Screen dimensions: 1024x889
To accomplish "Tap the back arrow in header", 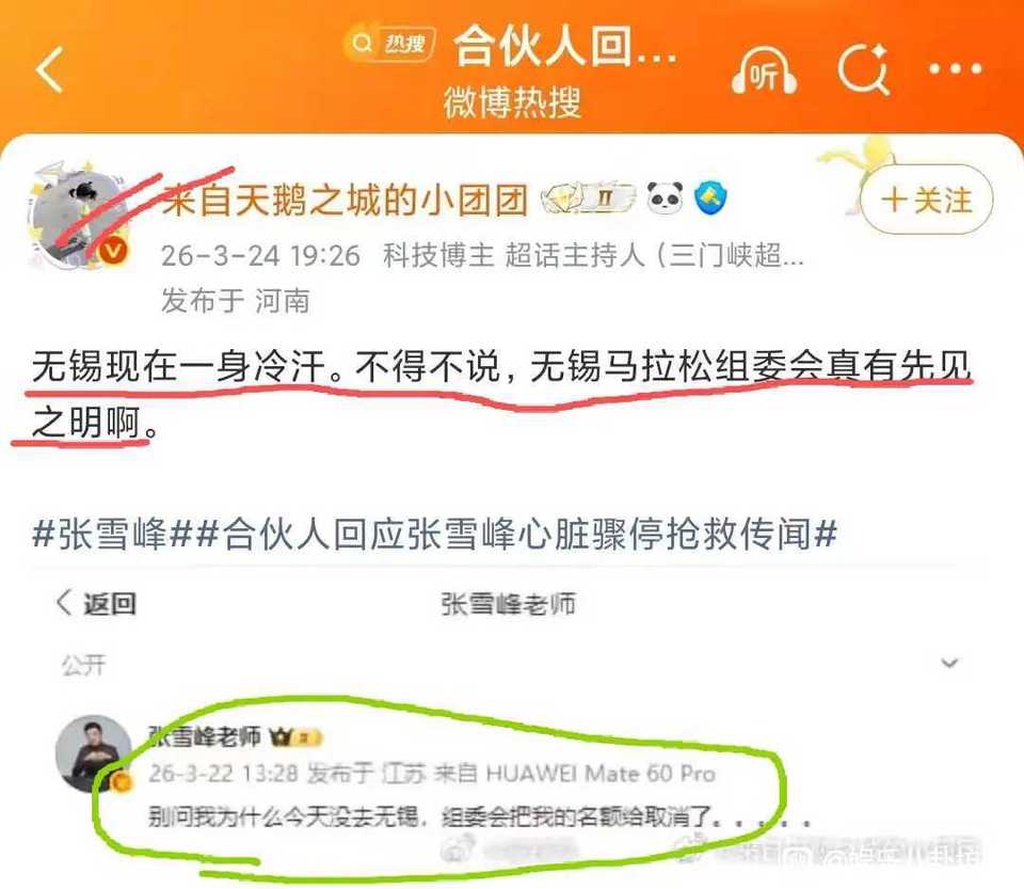I will point(50,69).
